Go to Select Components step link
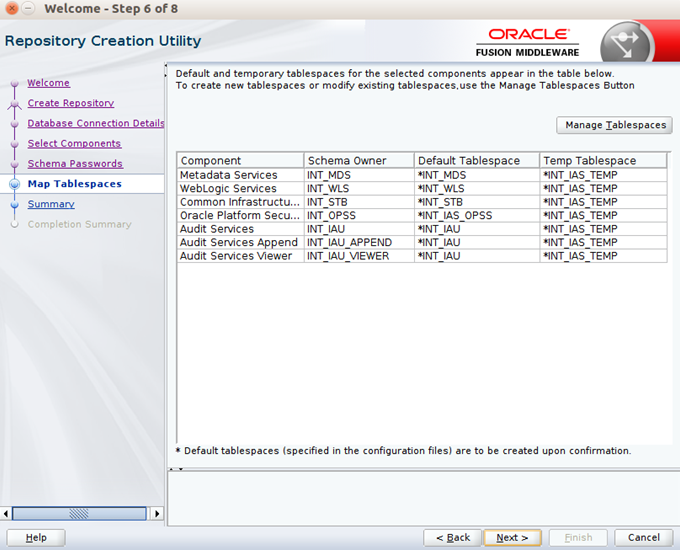This screenshot has height=551, width=680. [x=74, y=143]
